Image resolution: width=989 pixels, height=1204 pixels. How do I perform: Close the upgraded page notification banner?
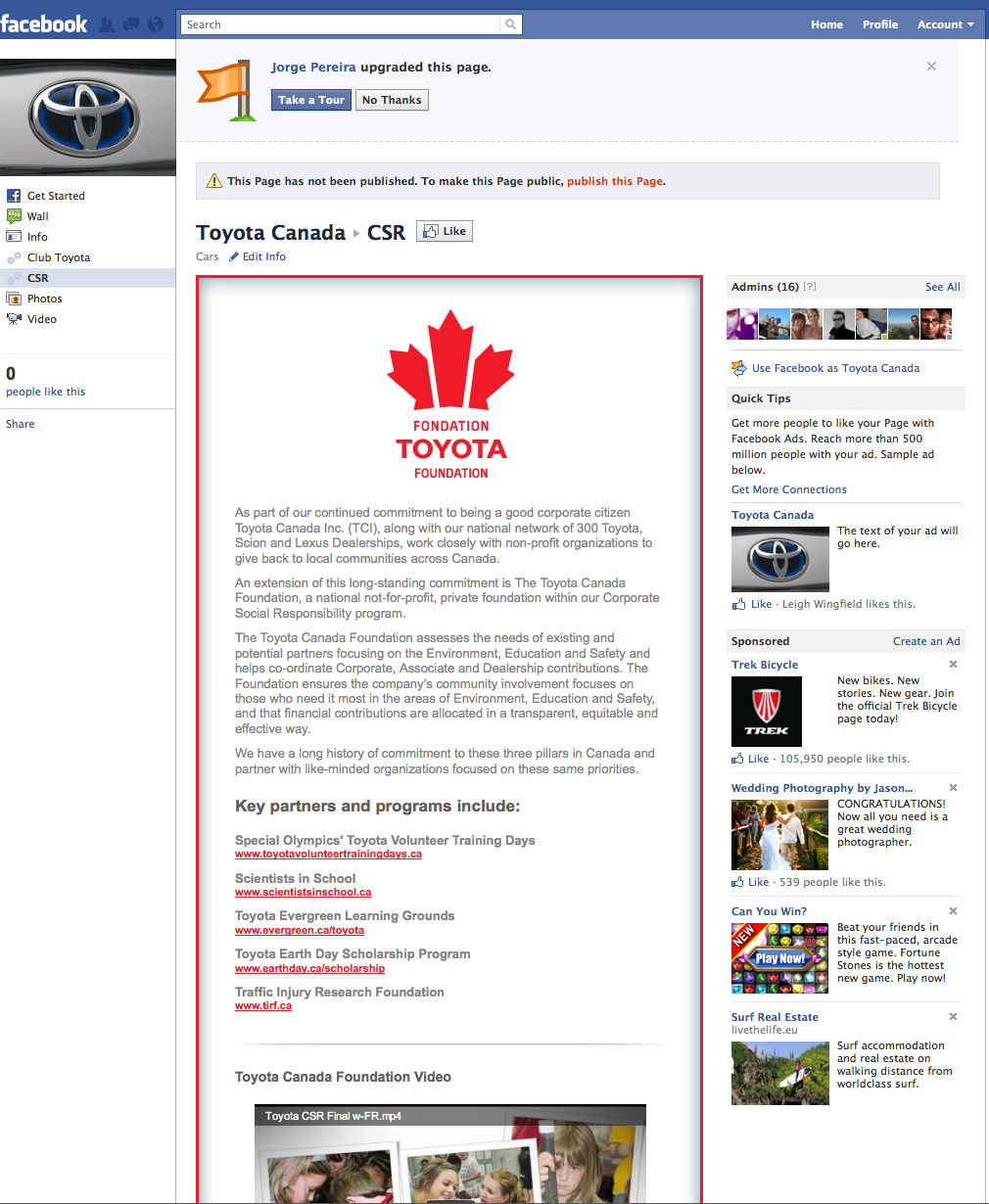pos(931,67)
